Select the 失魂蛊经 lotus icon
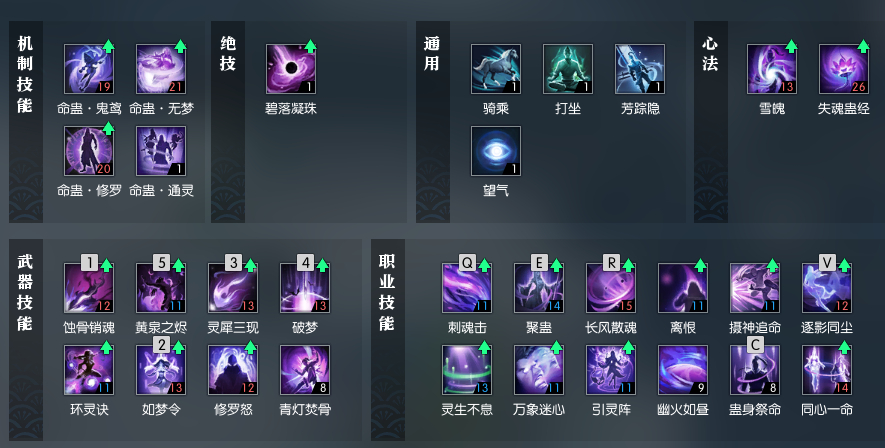 click(x=844, y=69)
